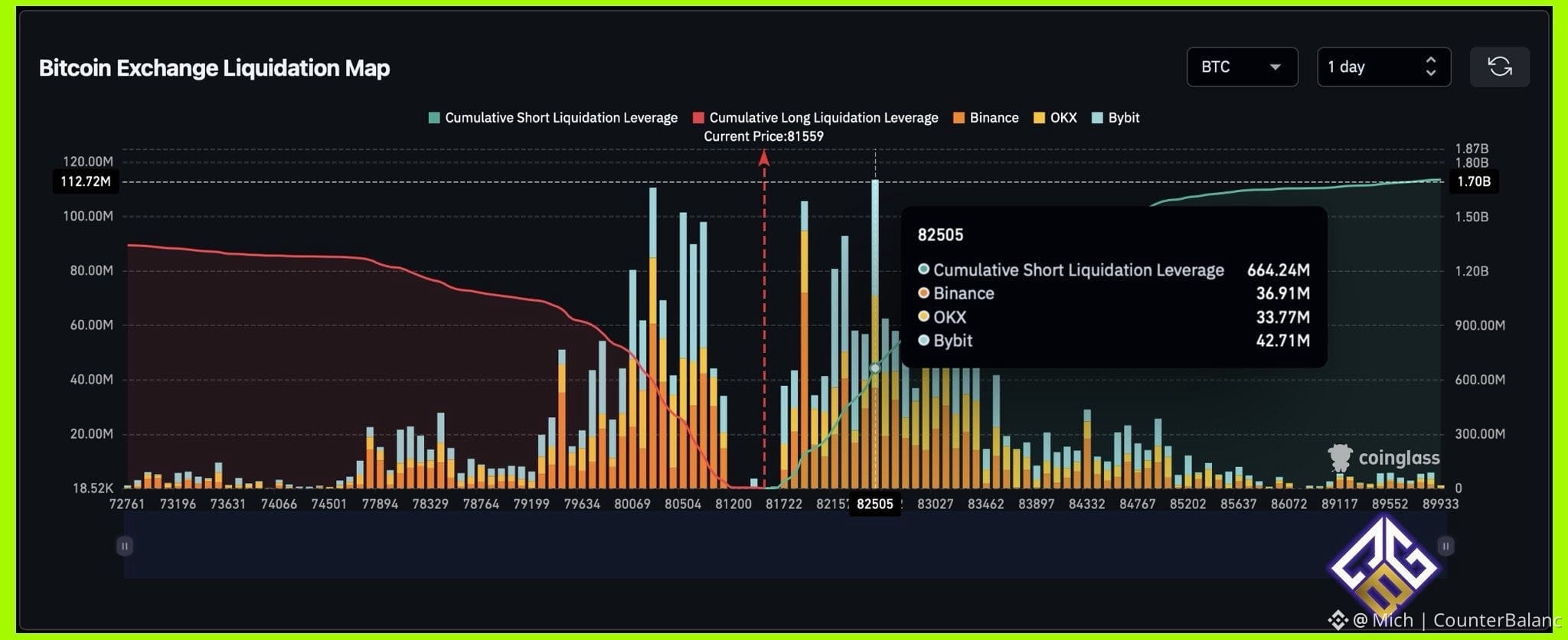1568x640 pixels.
Task: Click the 120.00M left-axis label
Action: (x=87, y=162)
